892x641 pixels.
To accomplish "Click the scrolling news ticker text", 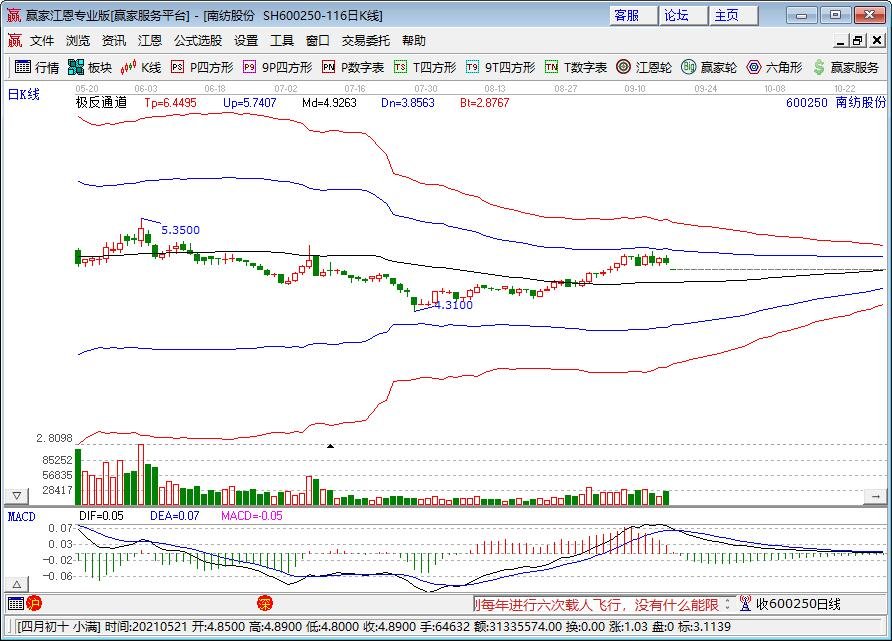I will coord(597,604).
